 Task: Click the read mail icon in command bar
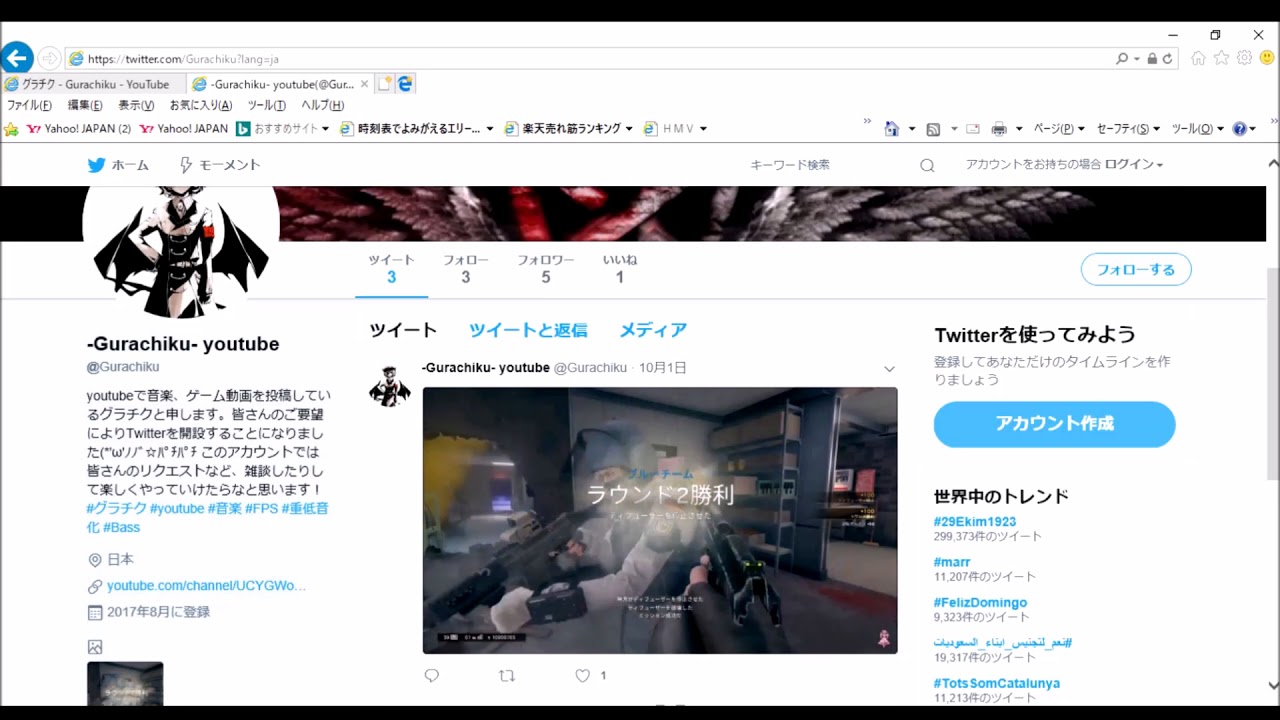[x=973, y=129]
